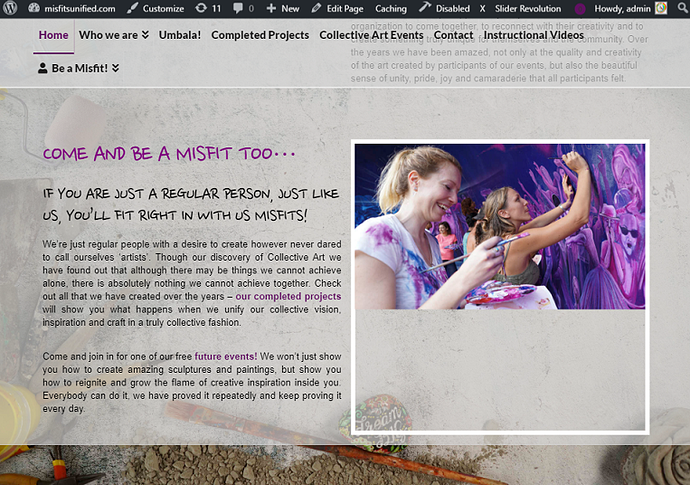The width and height of the screenshot is (690, 485).
Task: Open the Customize theme option
Action: (156, 8)
